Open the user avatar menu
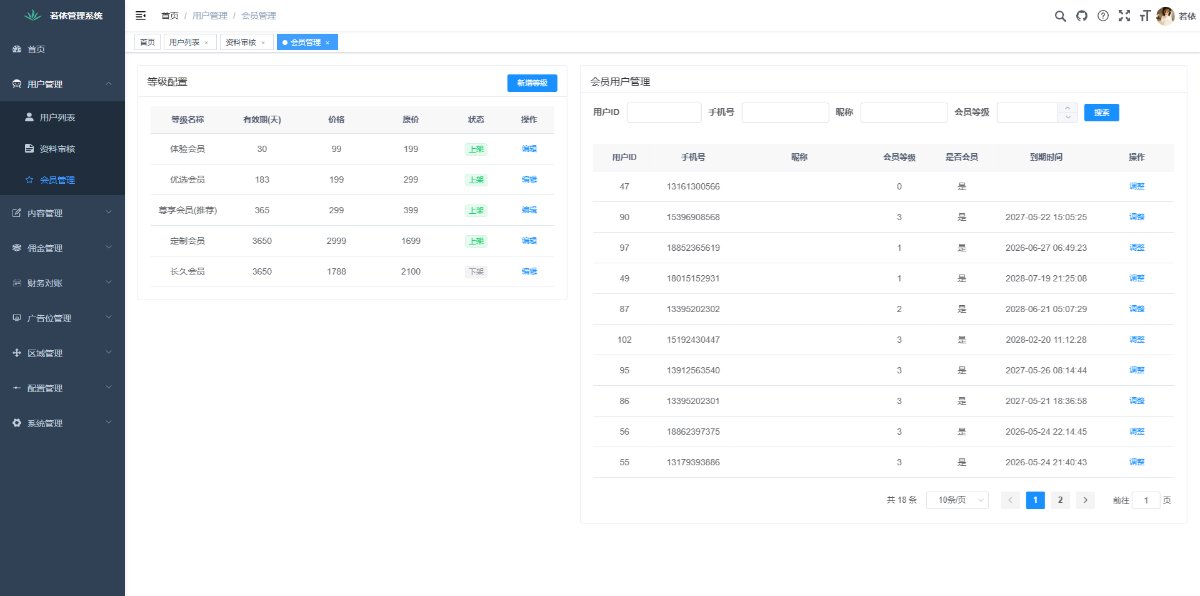This screenshot has width=1200, height=596. tap(1165, 15)
